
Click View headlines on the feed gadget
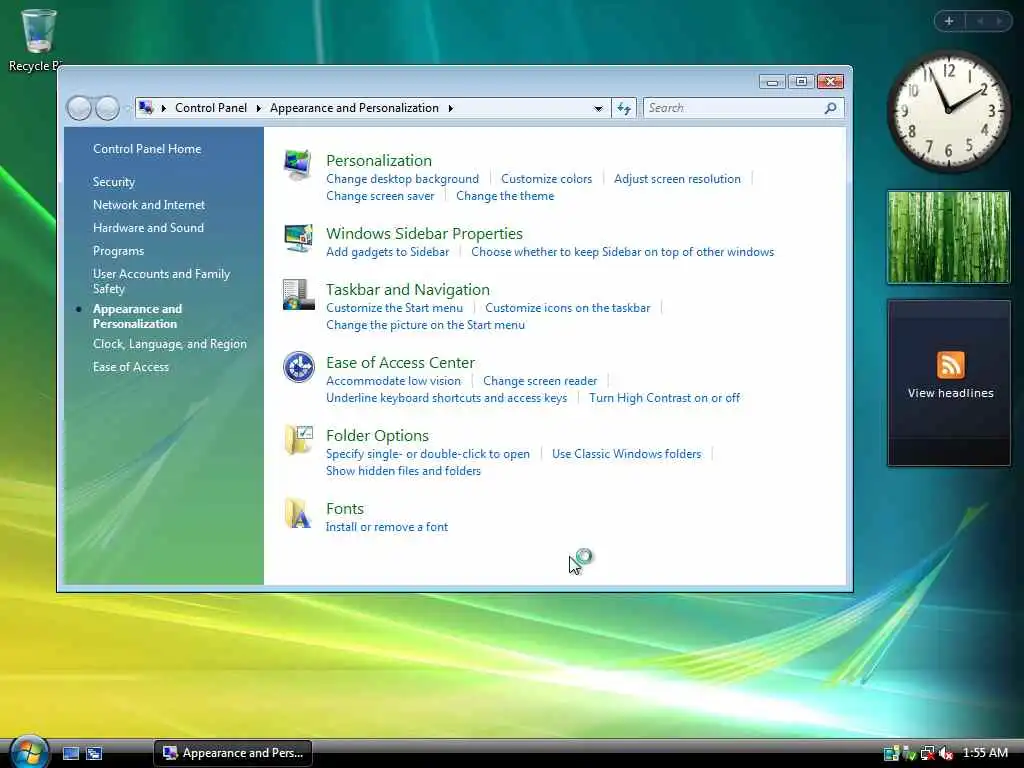[x=950, y=393]
